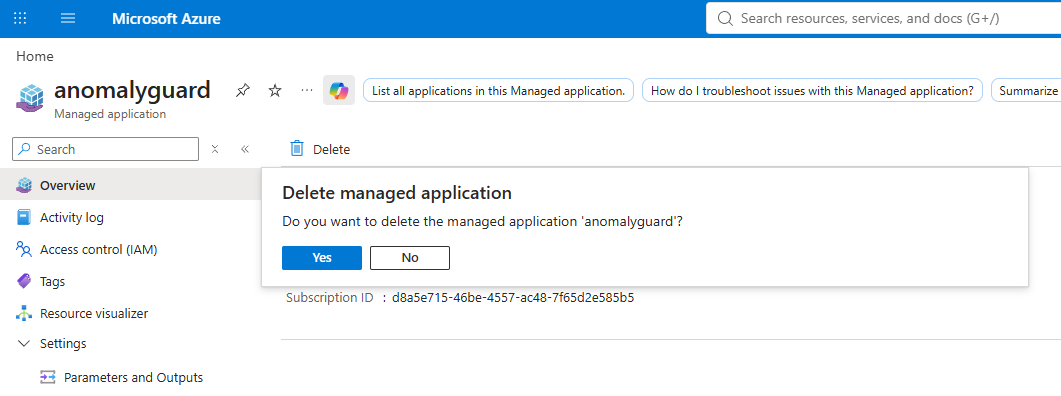The image size is (1061, 396).
Task: Click the Overview cube icon in sidebar
Action: coord(24,185)
